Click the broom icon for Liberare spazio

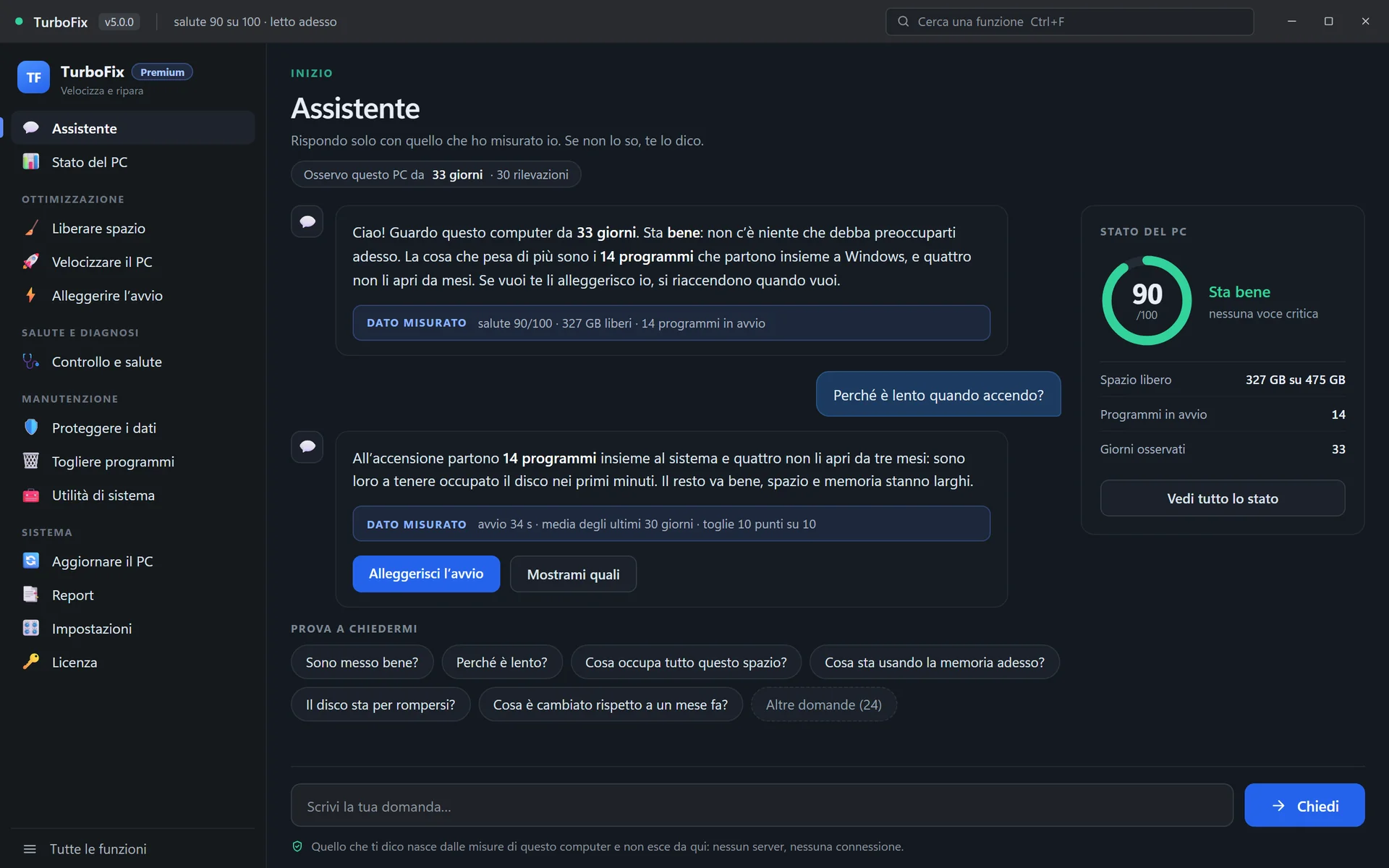[x=31, y=228]
